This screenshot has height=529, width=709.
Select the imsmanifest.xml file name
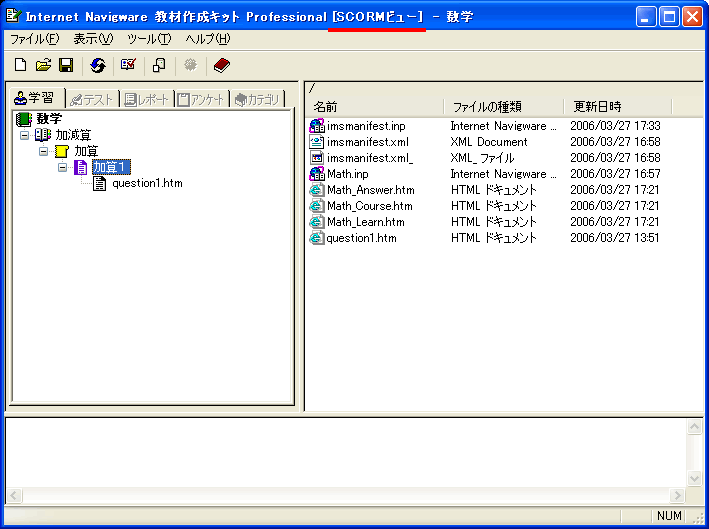pos(368,142)
